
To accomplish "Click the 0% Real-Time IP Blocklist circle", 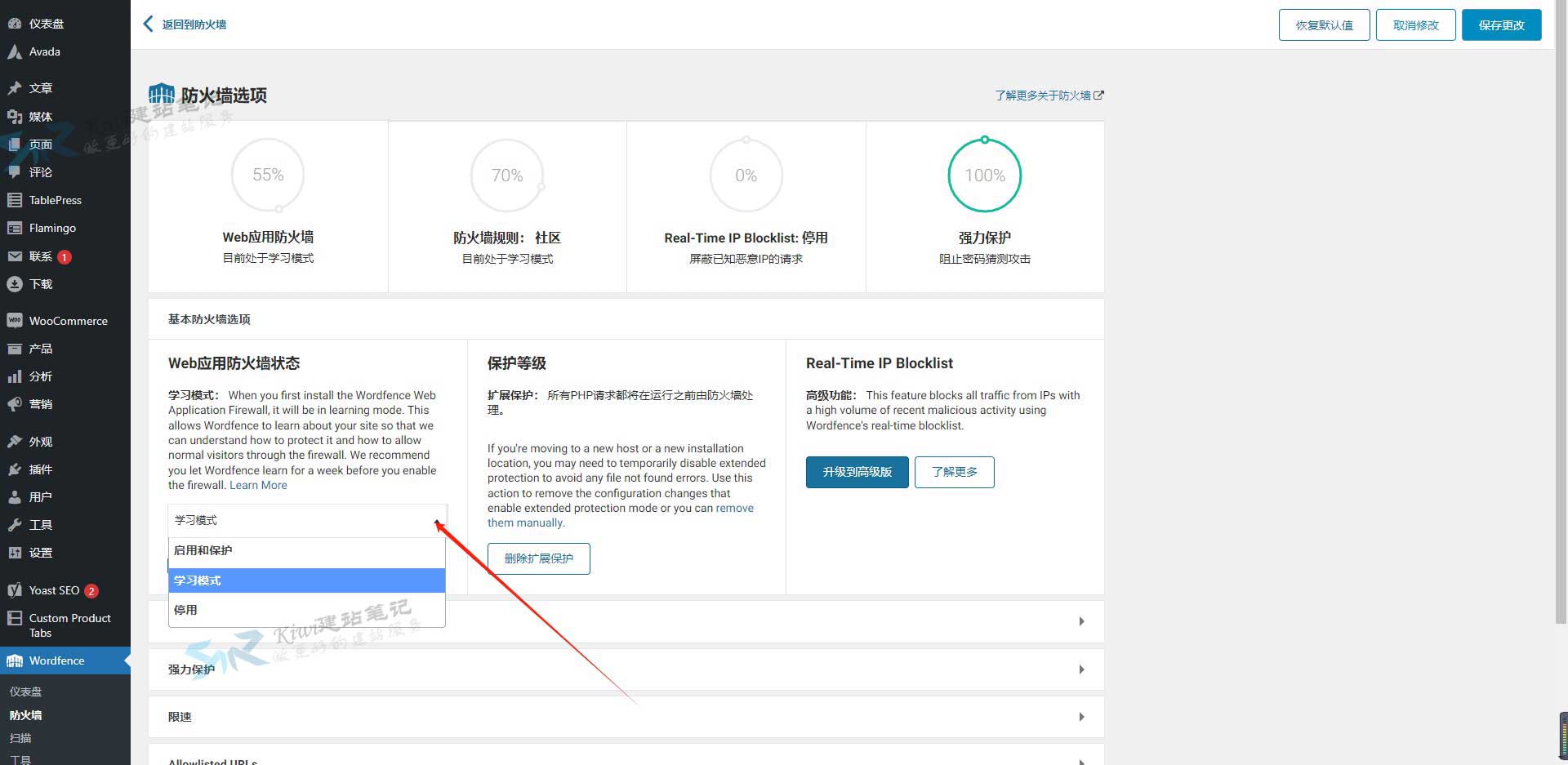I will [x=746, y=176].
